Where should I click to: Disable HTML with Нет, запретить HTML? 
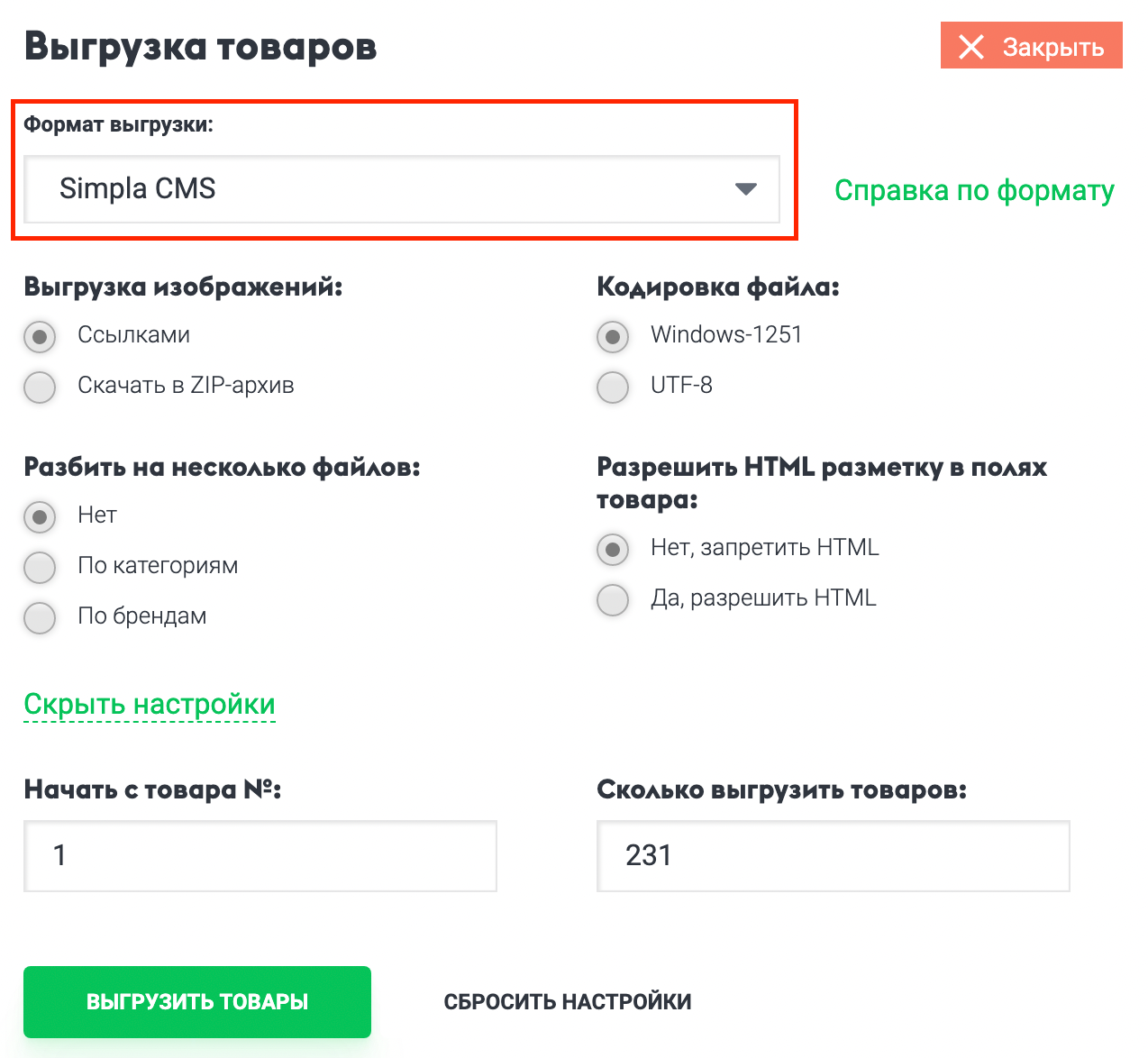(613, 550)
